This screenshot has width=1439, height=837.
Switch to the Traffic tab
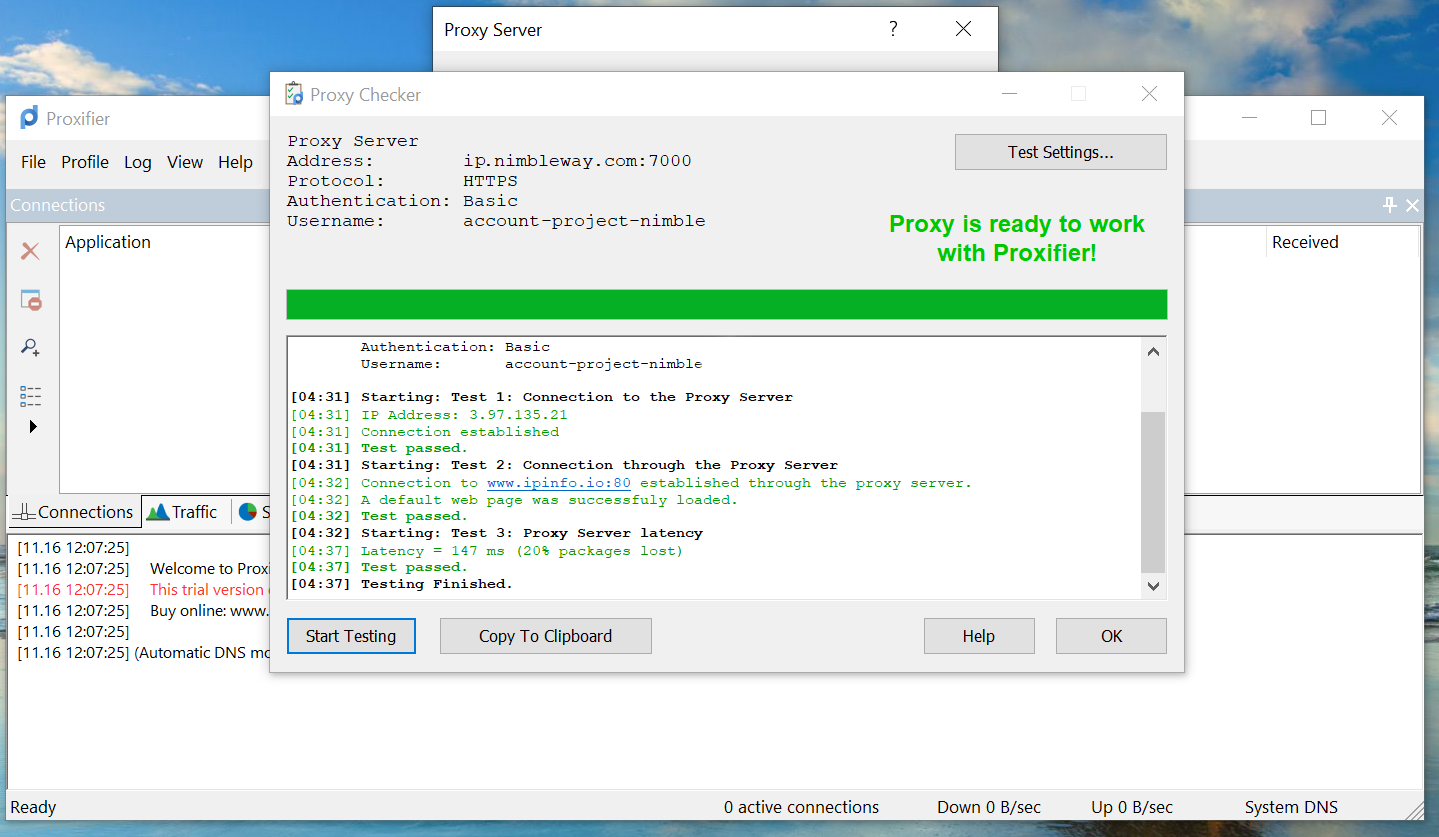pos(183,512)
